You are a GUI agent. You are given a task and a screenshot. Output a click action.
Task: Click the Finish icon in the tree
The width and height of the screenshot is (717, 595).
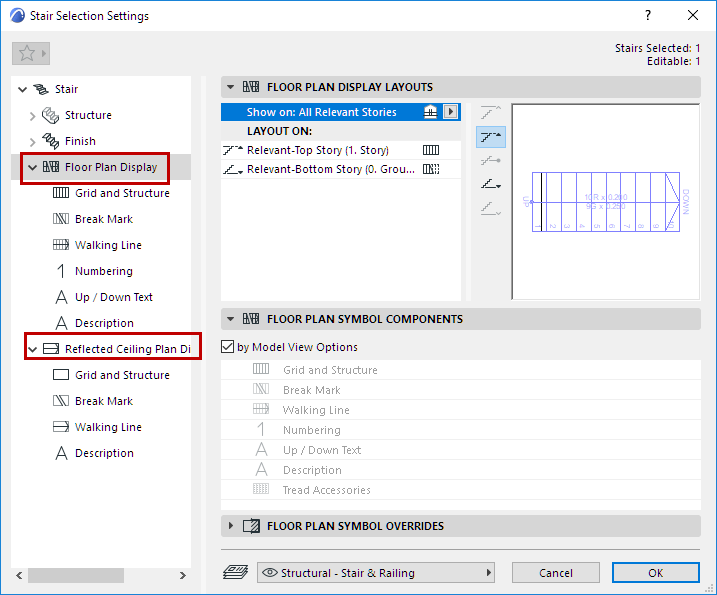pyautogui.click(x=50, y=141)
